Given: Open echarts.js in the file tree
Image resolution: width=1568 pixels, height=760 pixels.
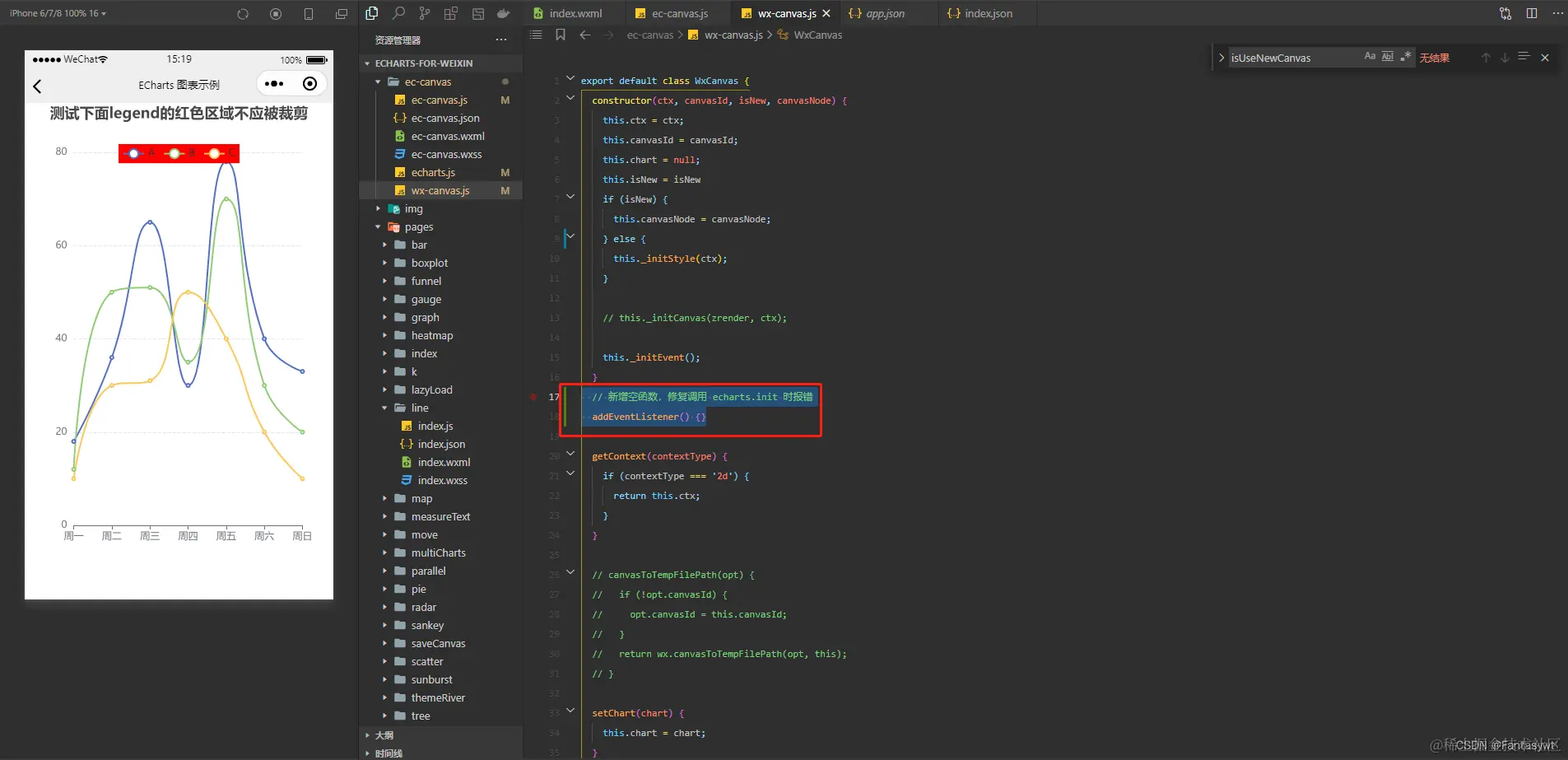Looking at the screenshot, I should [440, 172].
